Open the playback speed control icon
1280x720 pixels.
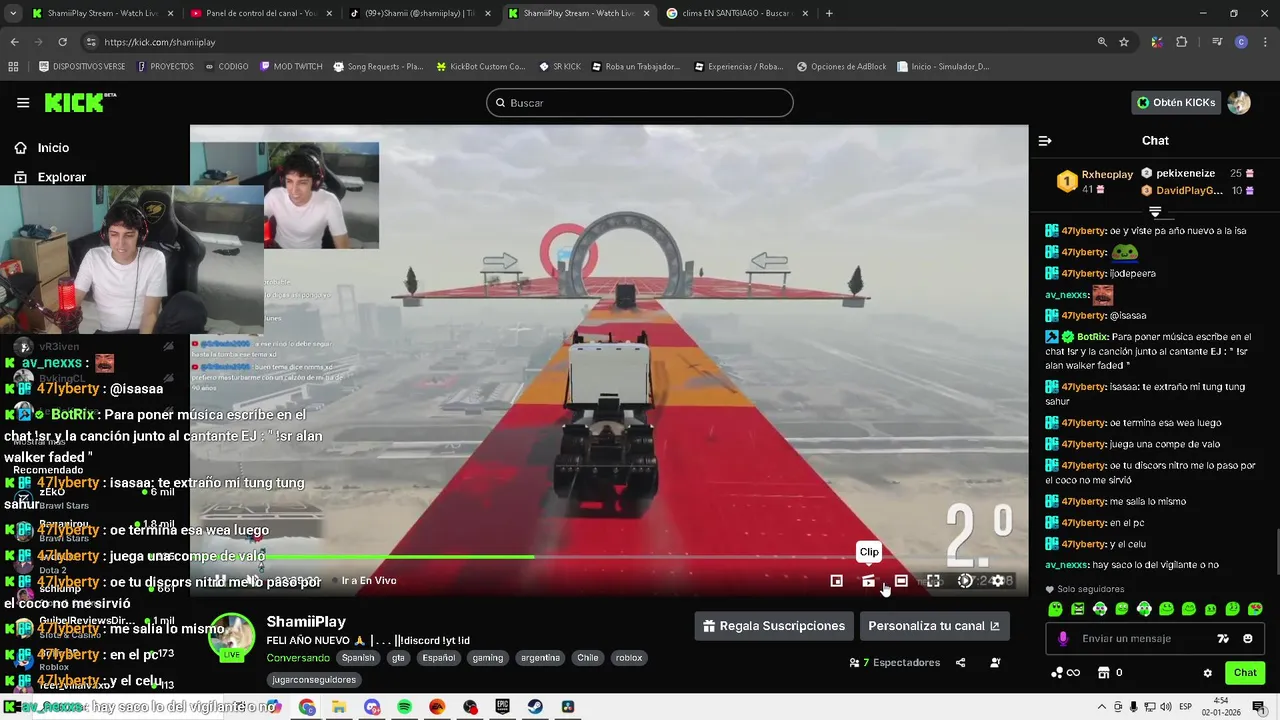[x=965, y=581]
